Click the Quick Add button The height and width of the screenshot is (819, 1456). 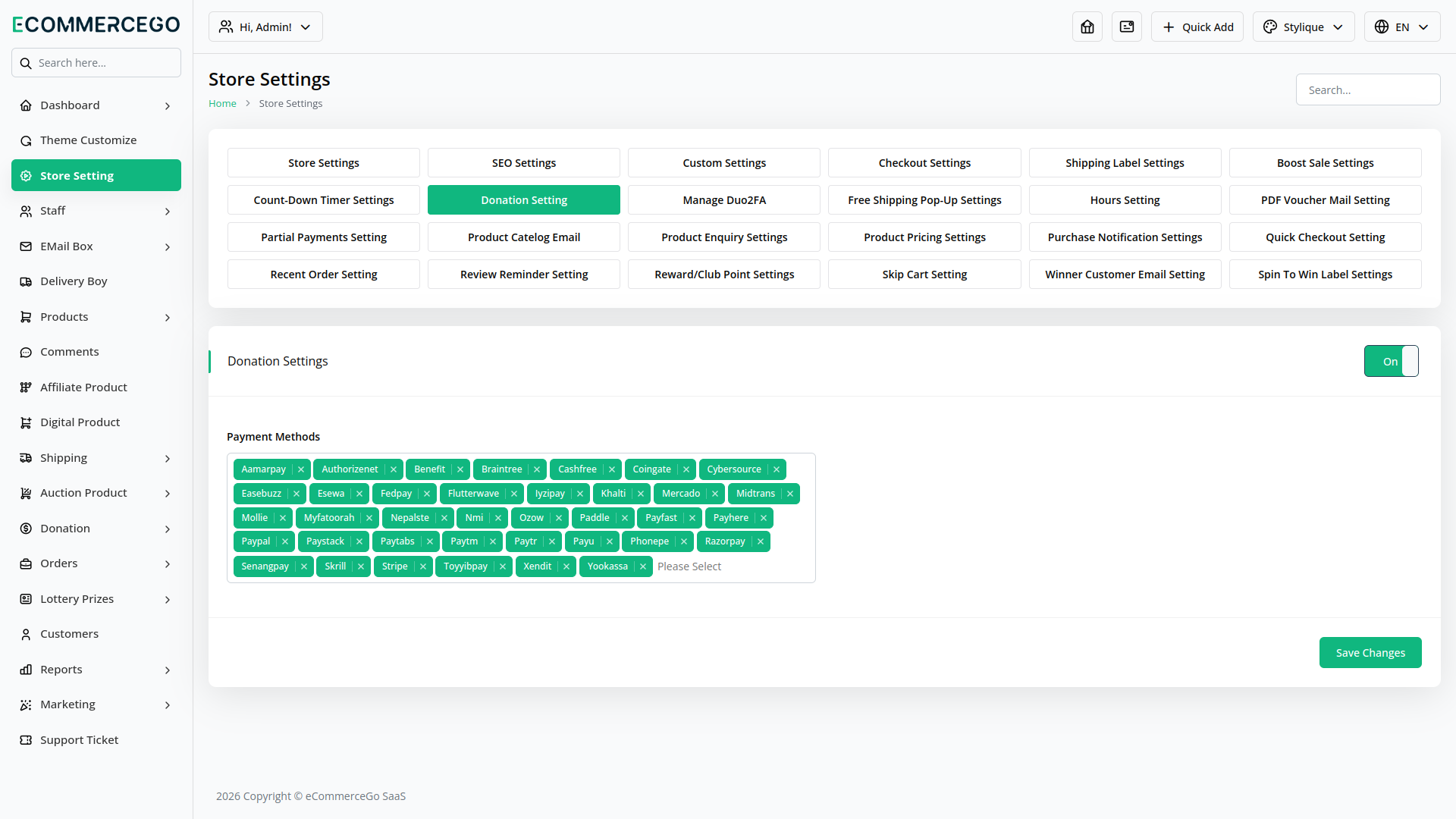pyautogui.click(x=1197, y=27)
